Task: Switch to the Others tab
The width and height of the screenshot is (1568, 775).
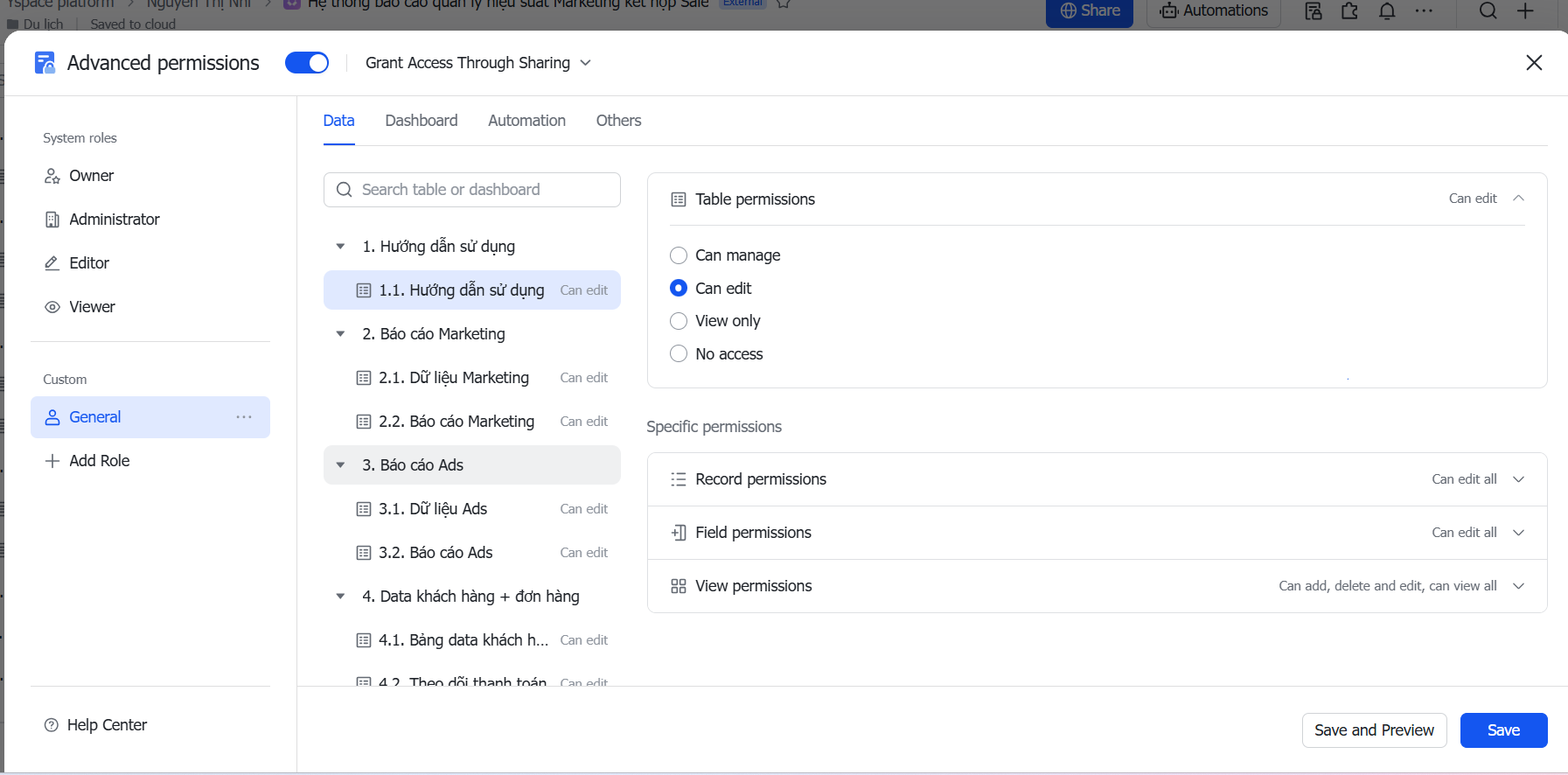Action: point(618,121)
